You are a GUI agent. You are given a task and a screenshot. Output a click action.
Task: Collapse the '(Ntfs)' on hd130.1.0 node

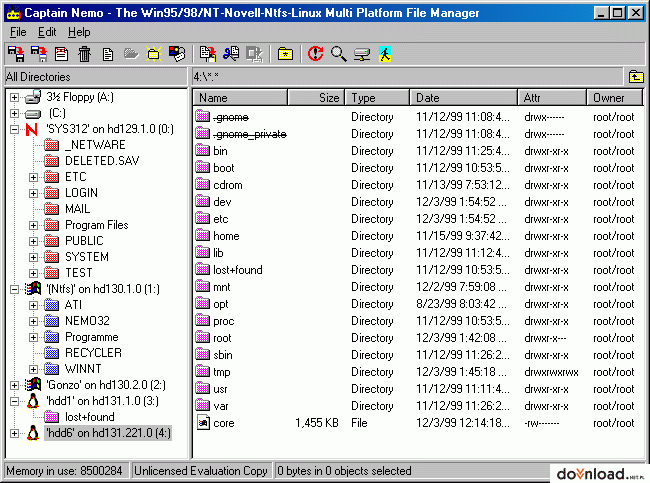[x=15, y=289]
